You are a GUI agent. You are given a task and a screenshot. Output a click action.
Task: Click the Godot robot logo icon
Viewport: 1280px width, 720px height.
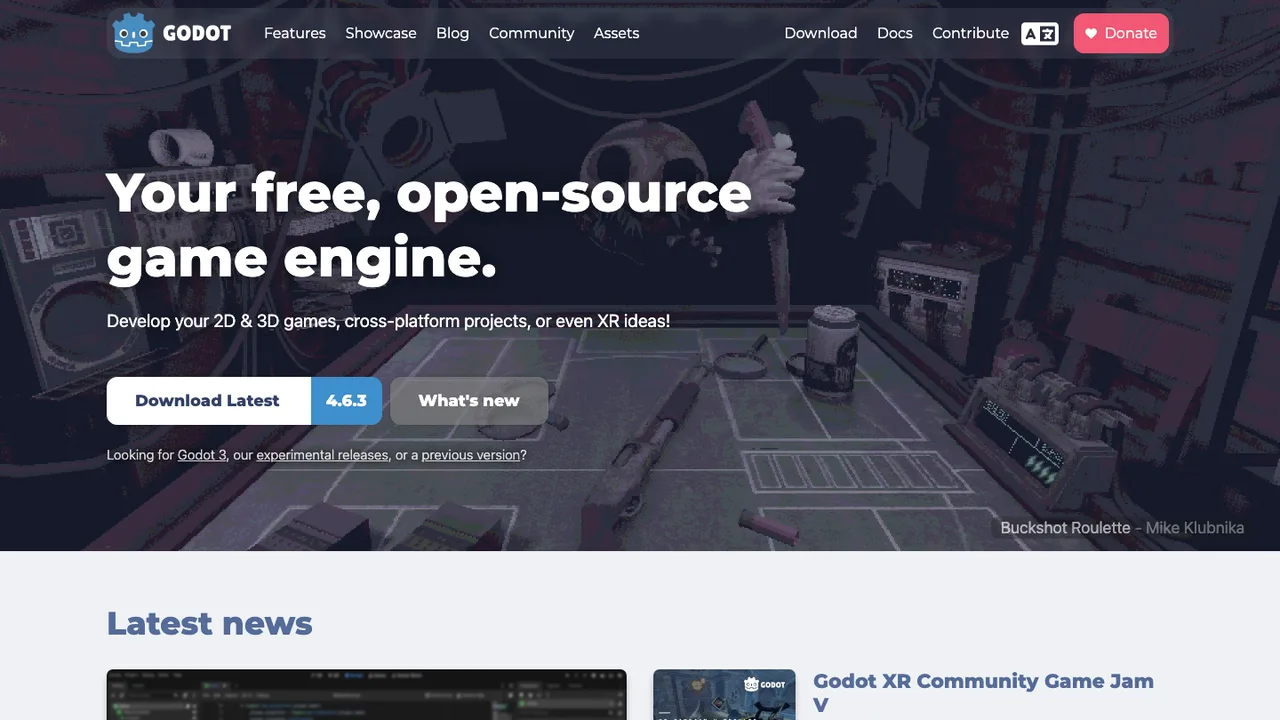click(x=133, y=33)
